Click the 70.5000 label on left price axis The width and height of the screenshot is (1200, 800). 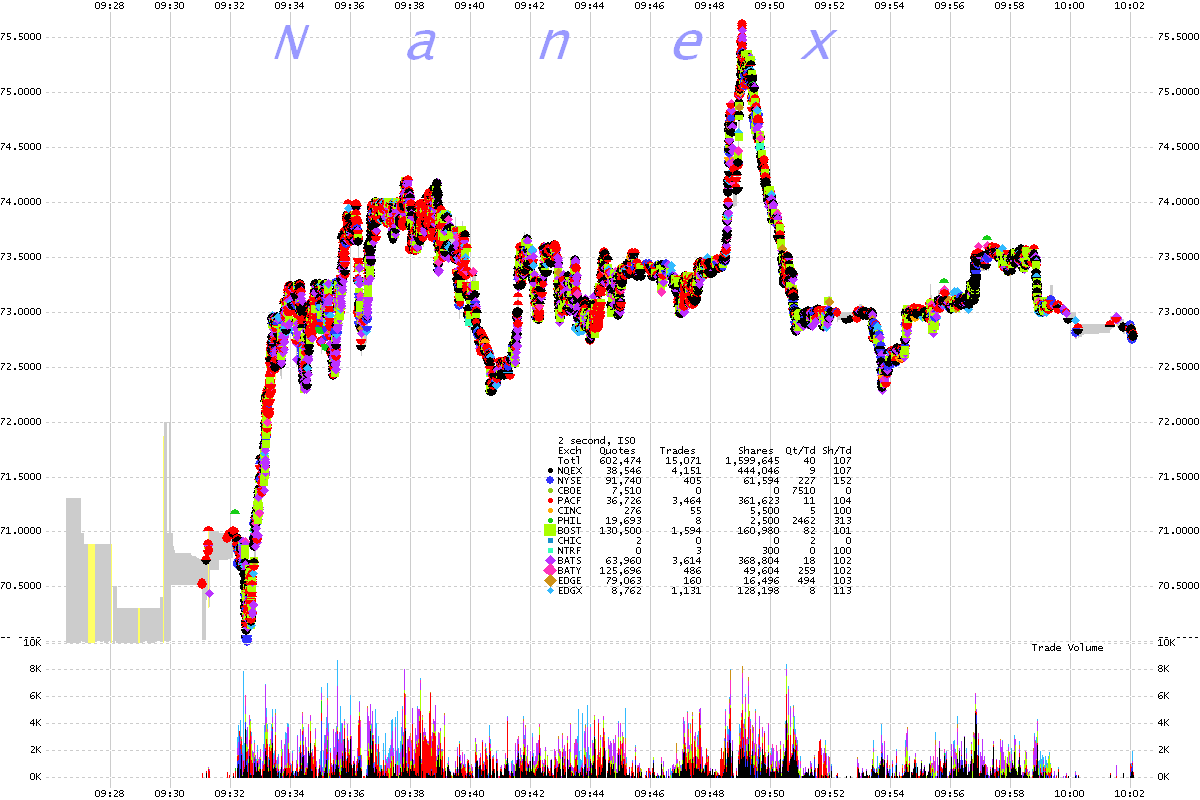coord(23,586)
